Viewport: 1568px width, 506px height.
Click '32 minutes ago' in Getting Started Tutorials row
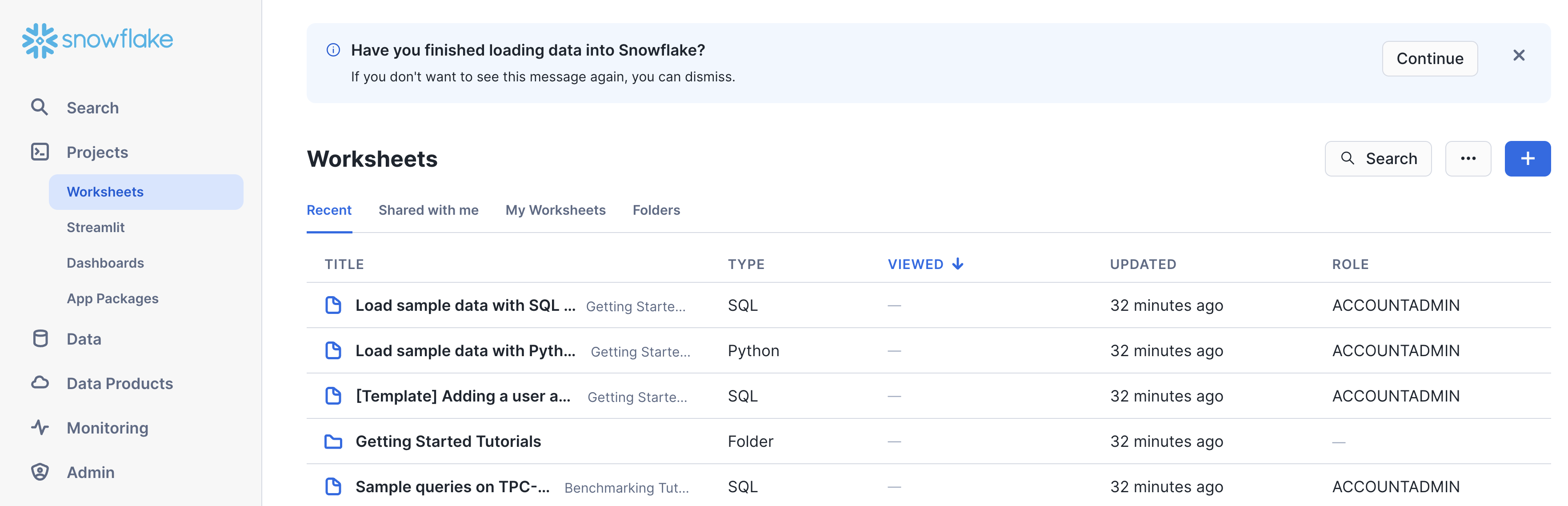(1166, 442)
